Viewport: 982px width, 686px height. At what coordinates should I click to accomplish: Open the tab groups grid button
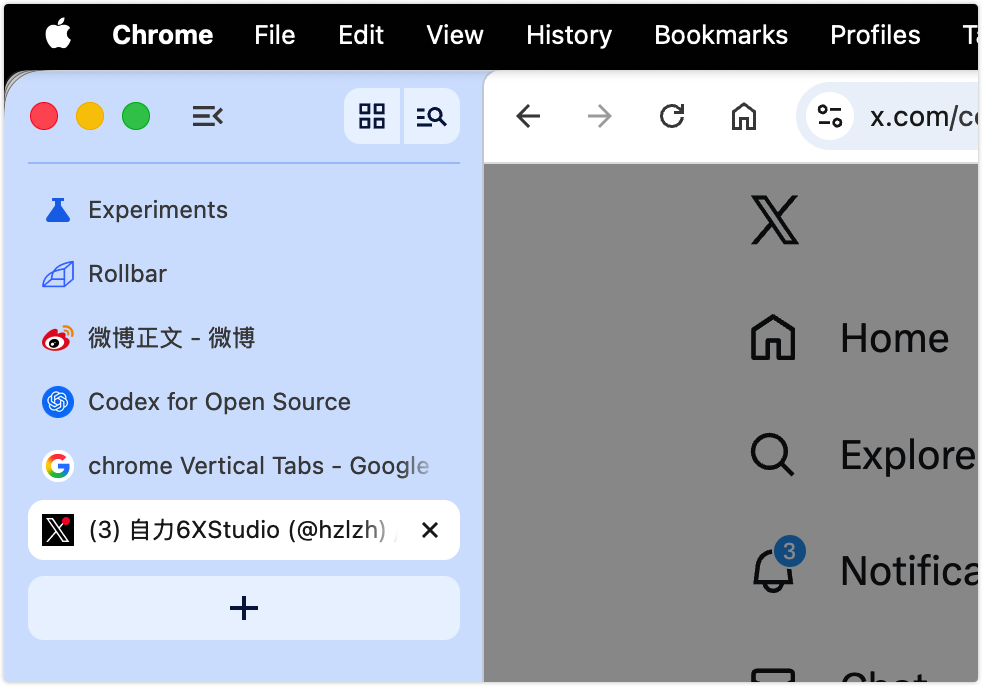tap(372, 117)
